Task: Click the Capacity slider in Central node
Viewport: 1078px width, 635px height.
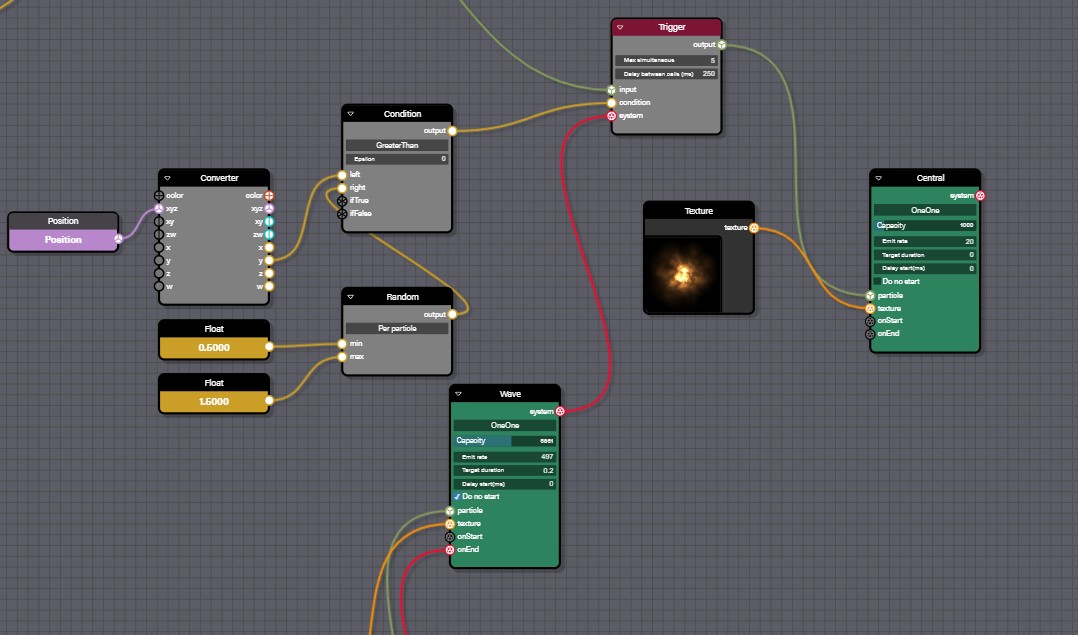Action: tap(925, 225)
